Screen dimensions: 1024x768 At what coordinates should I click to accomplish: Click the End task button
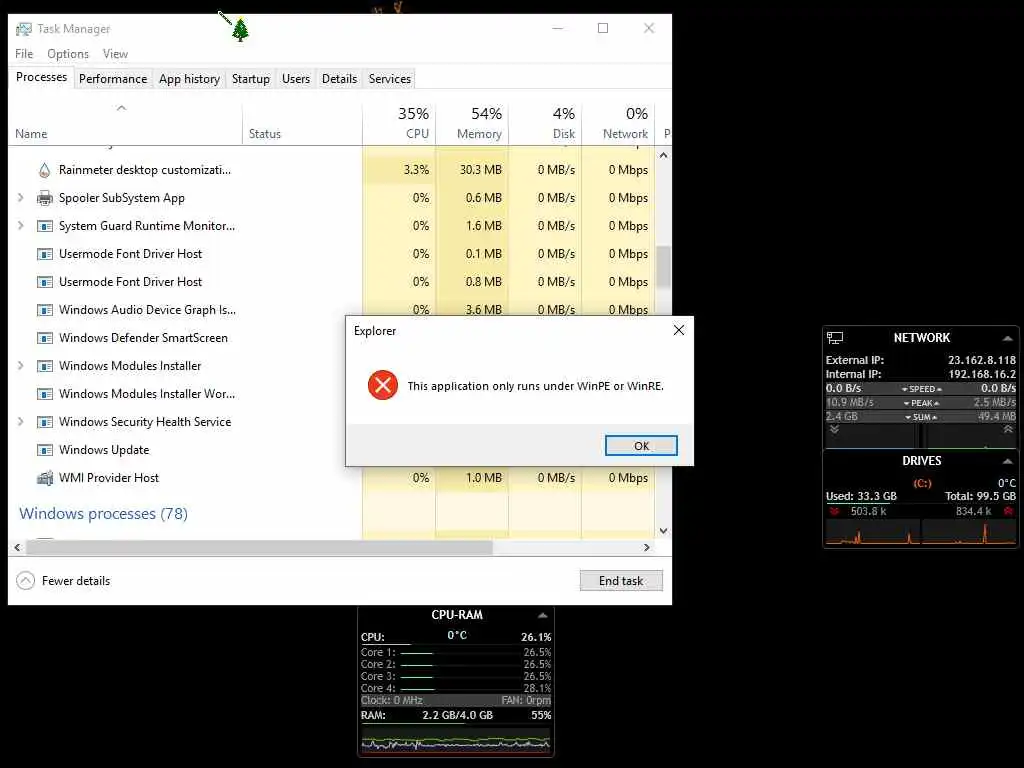point(621,581)
